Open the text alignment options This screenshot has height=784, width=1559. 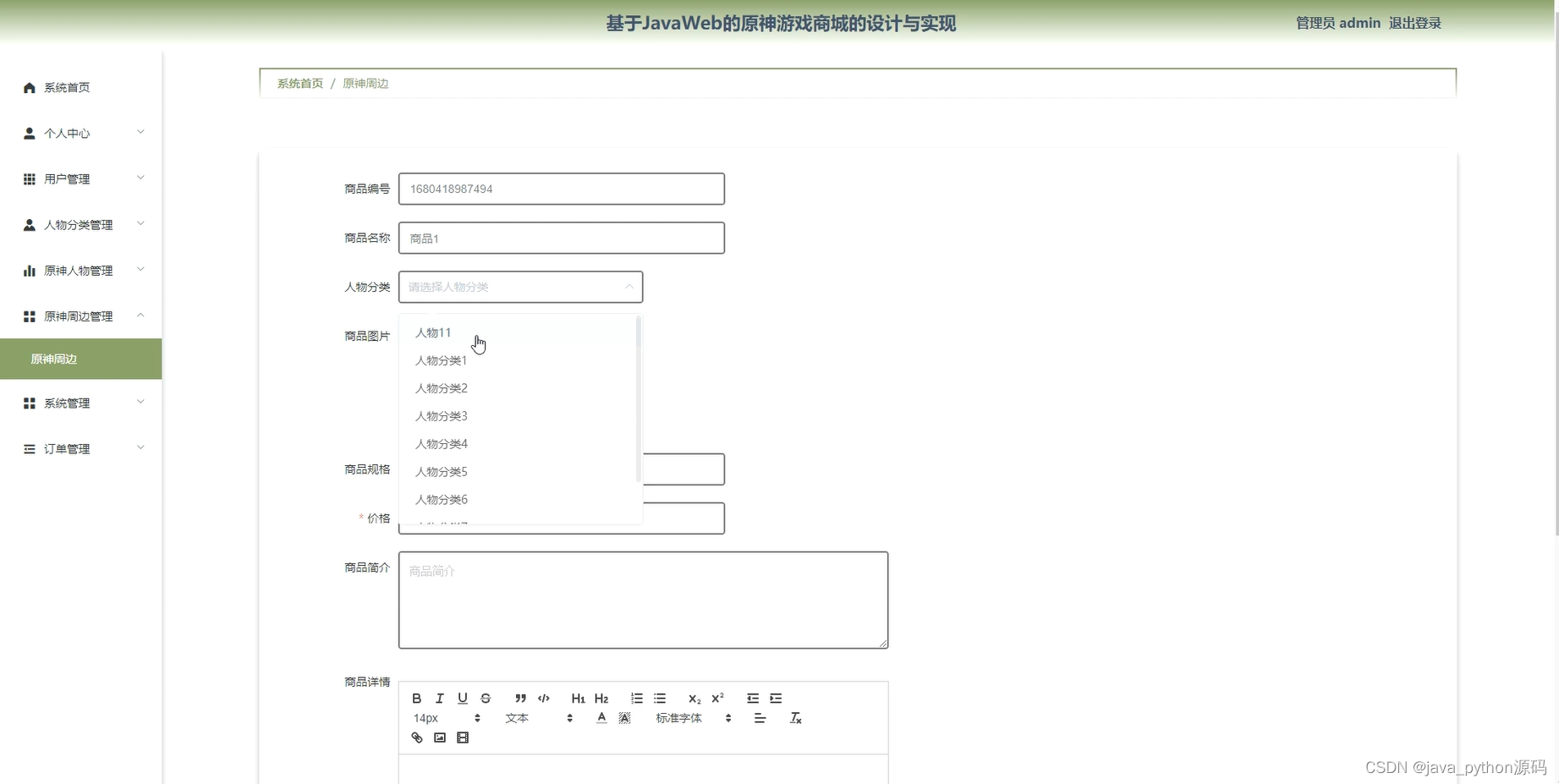[x=760, y=718]
